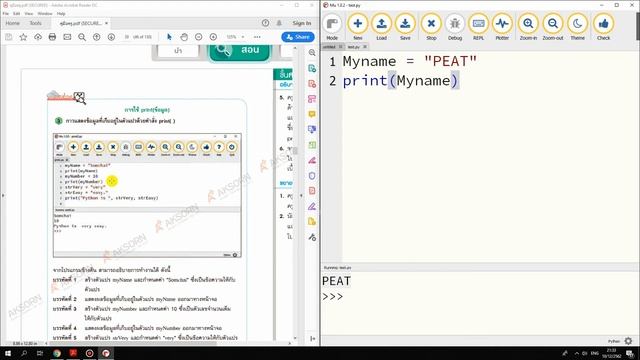Open Mu editor from the taskbar
The height and width of the screenshot is (360, 640).
pyautogui.click(x=106, y=353)
